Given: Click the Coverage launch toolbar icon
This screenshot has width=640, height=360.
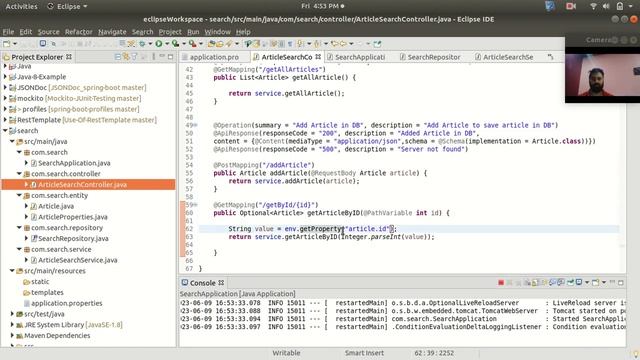Looking at the screenshot, I should [x=176, y=44].
